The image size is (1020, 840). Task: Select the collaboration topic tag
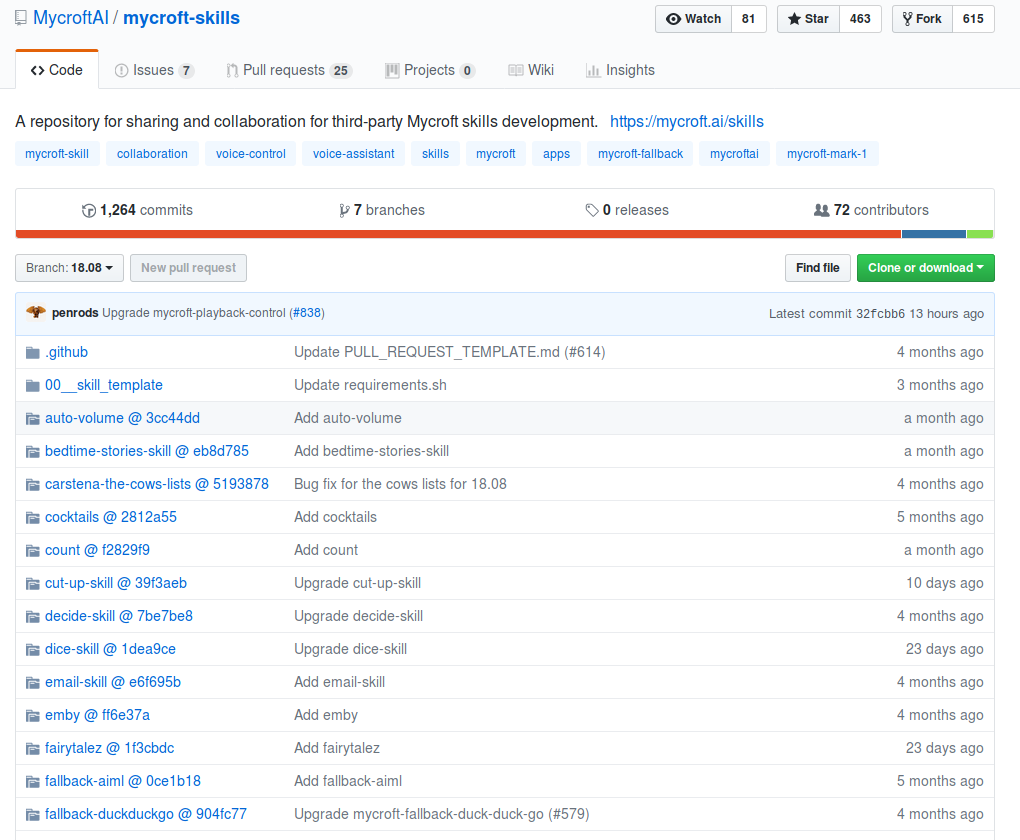[152, 154]
